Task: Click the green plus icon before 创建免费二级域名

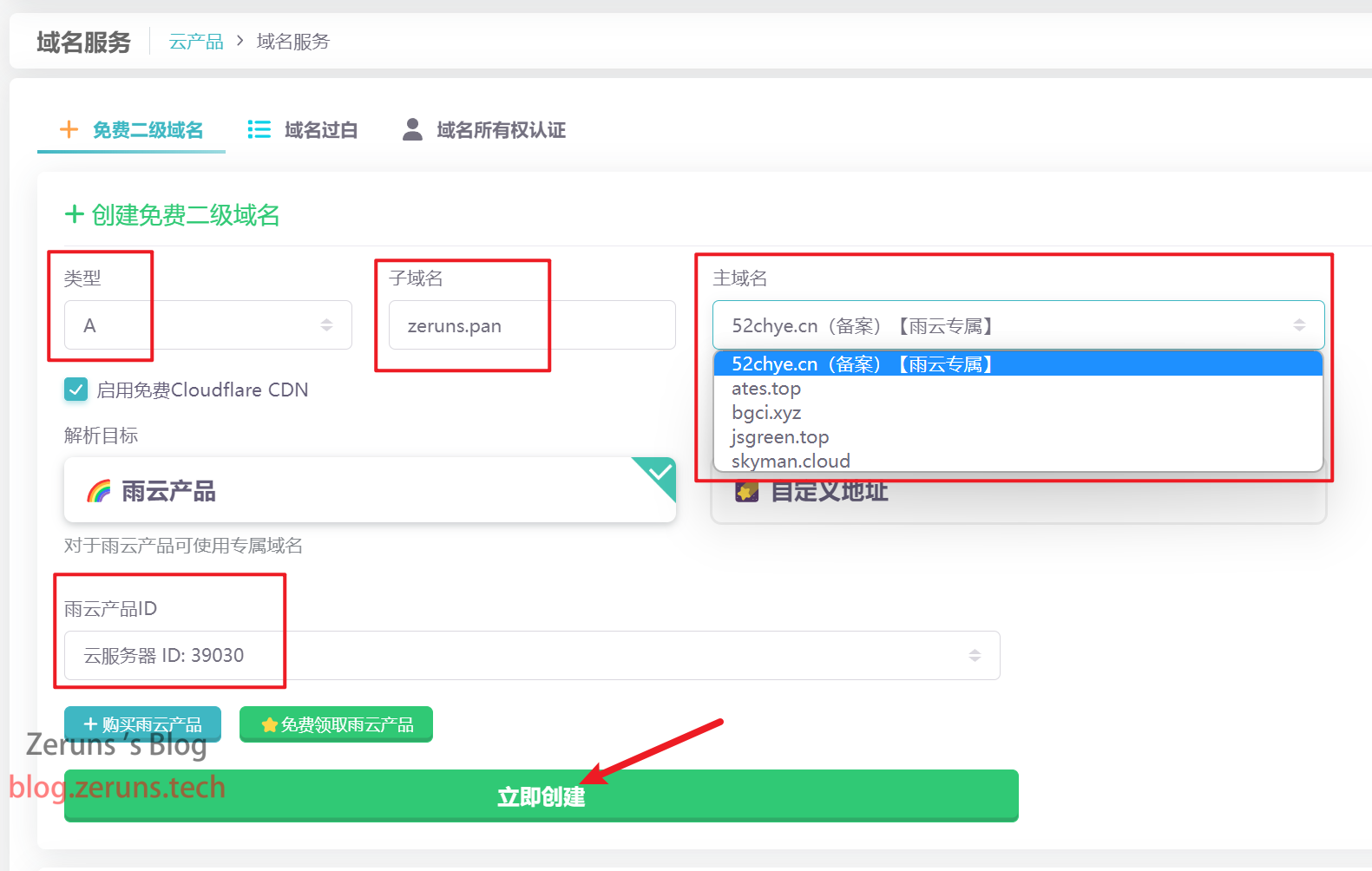Action: point(75,214)
